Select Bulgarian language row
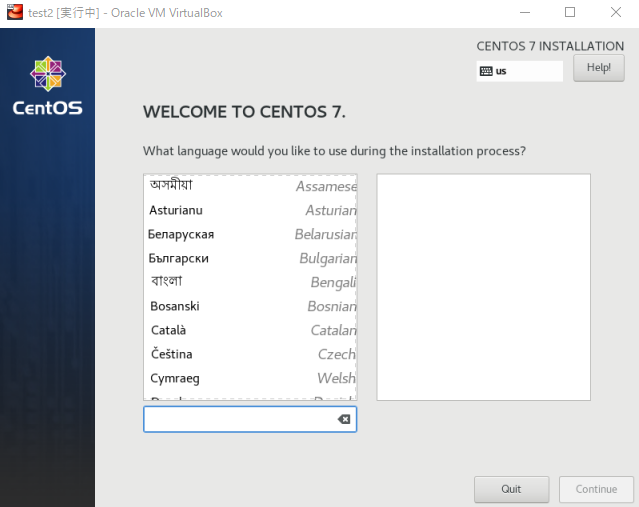Image resolution: width=639 pixels, height=507 pixels. pos(250,258)
